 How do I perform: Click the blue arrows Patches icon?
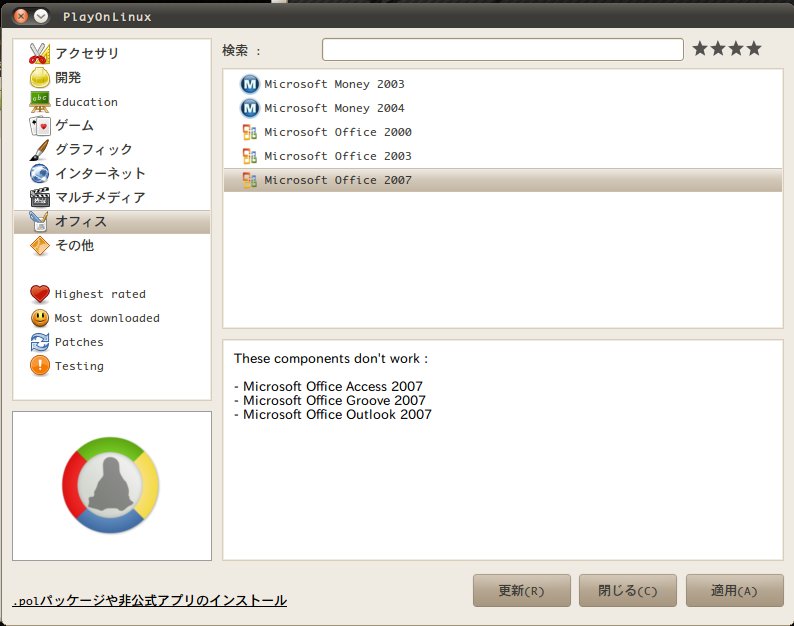click(39, 342)
